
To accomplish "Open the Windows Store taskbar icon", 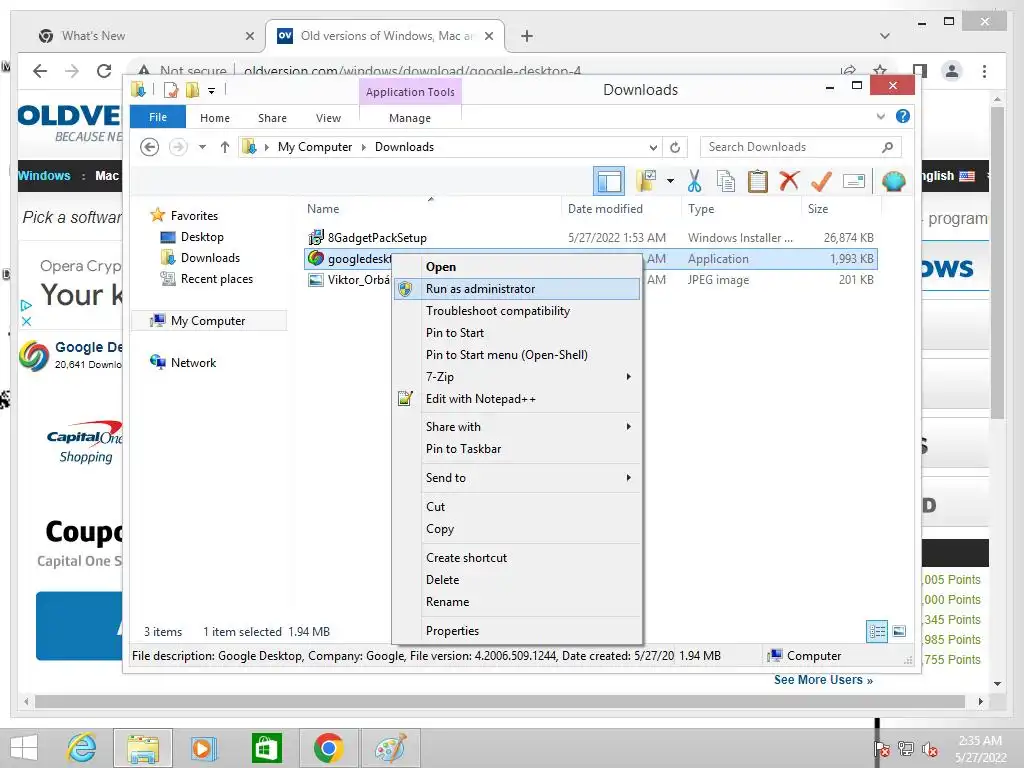I will [266, 748].
